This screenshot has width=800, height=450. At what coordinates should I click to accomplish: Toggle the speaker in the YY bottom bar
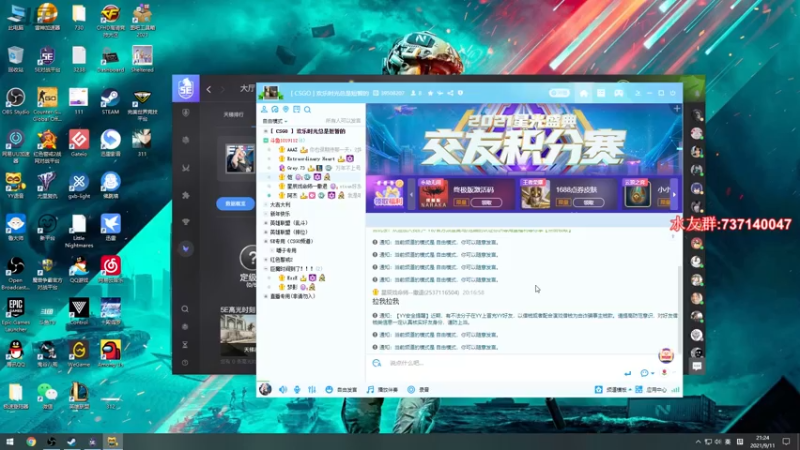coord(283,389)
